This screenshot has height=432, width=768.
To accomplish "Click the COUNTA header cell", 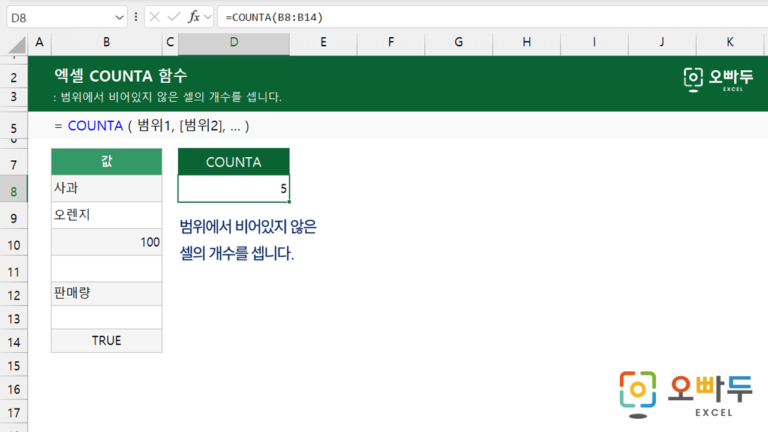I will [x=234, y=162].
